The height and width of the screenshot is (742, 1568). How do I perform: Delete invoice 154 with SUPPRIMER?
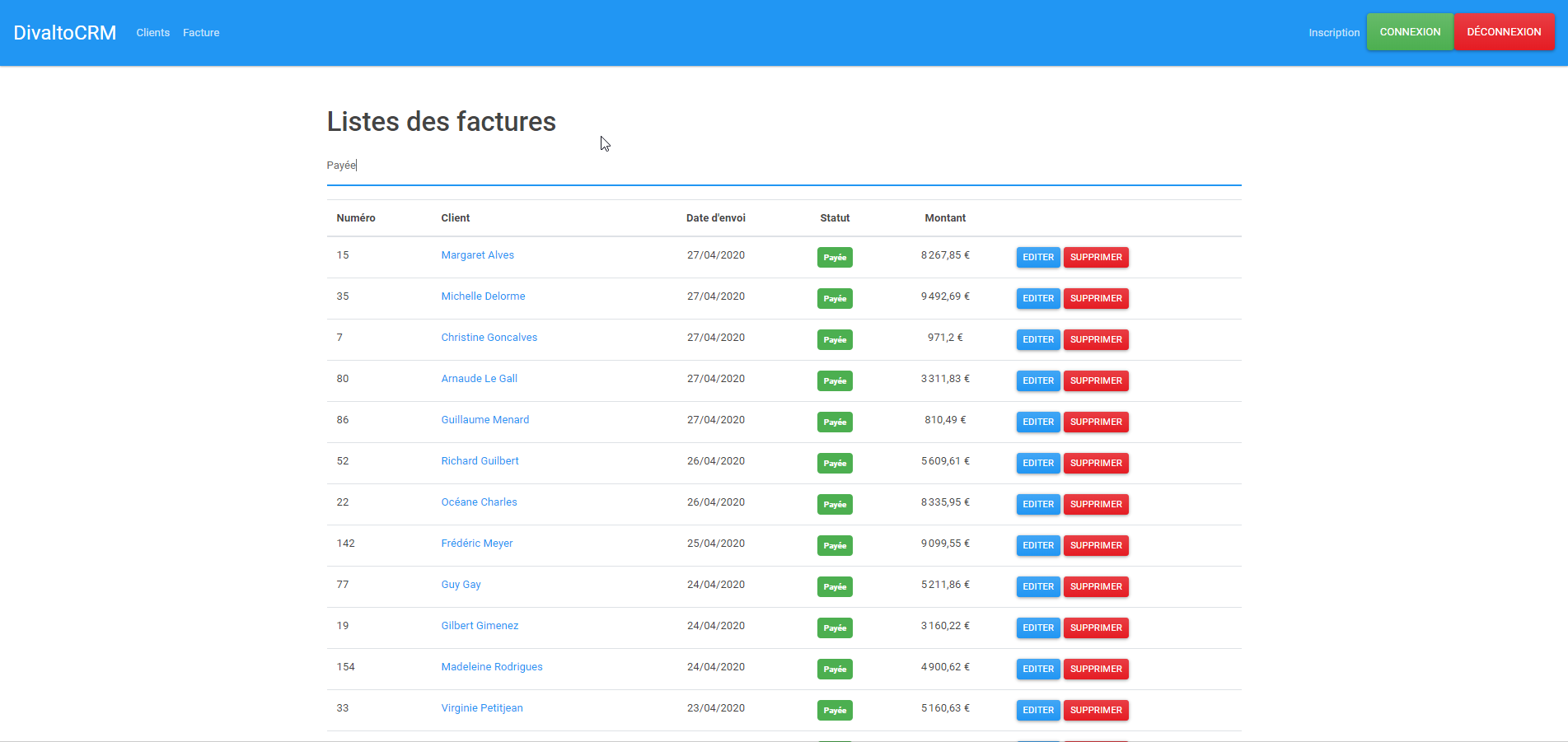[1096, 669]
